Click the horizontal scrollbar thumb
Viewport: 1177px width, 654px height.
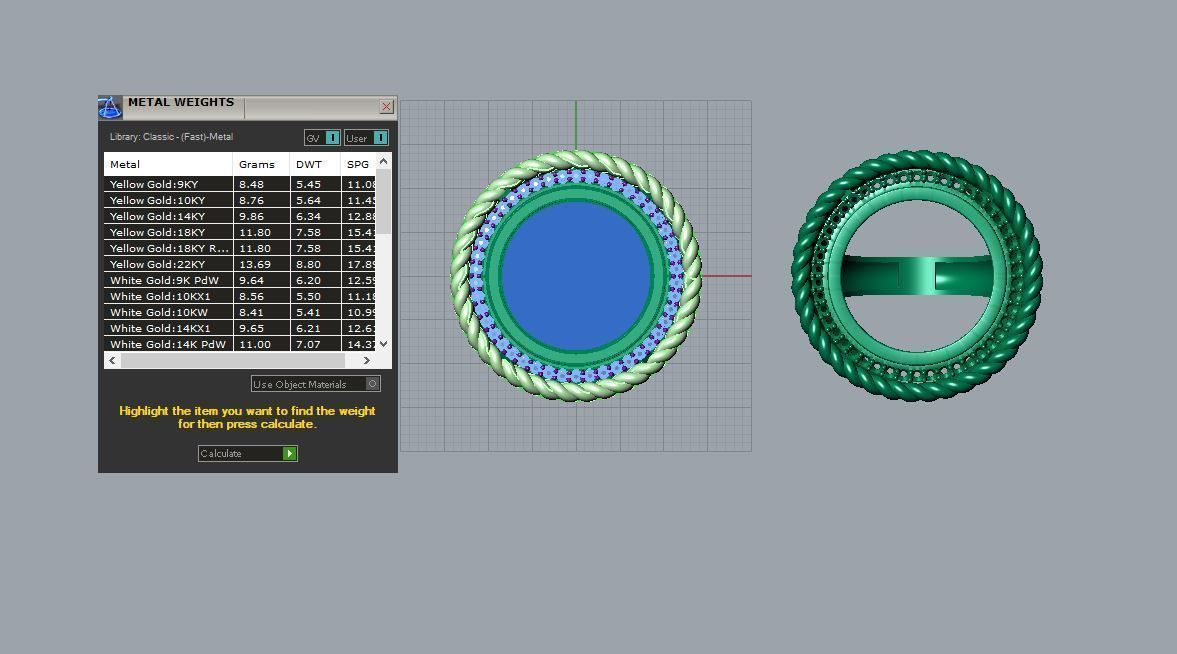click(x=233, y=360)
